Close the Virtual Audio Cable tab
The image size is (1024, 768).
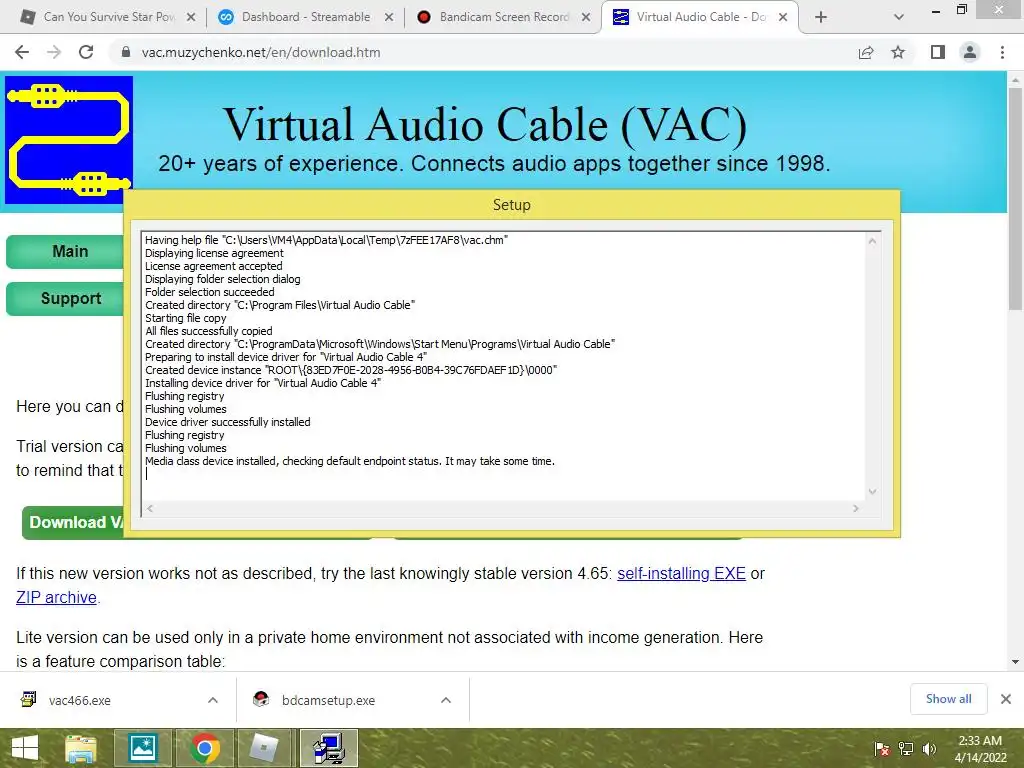coord(782,18)
